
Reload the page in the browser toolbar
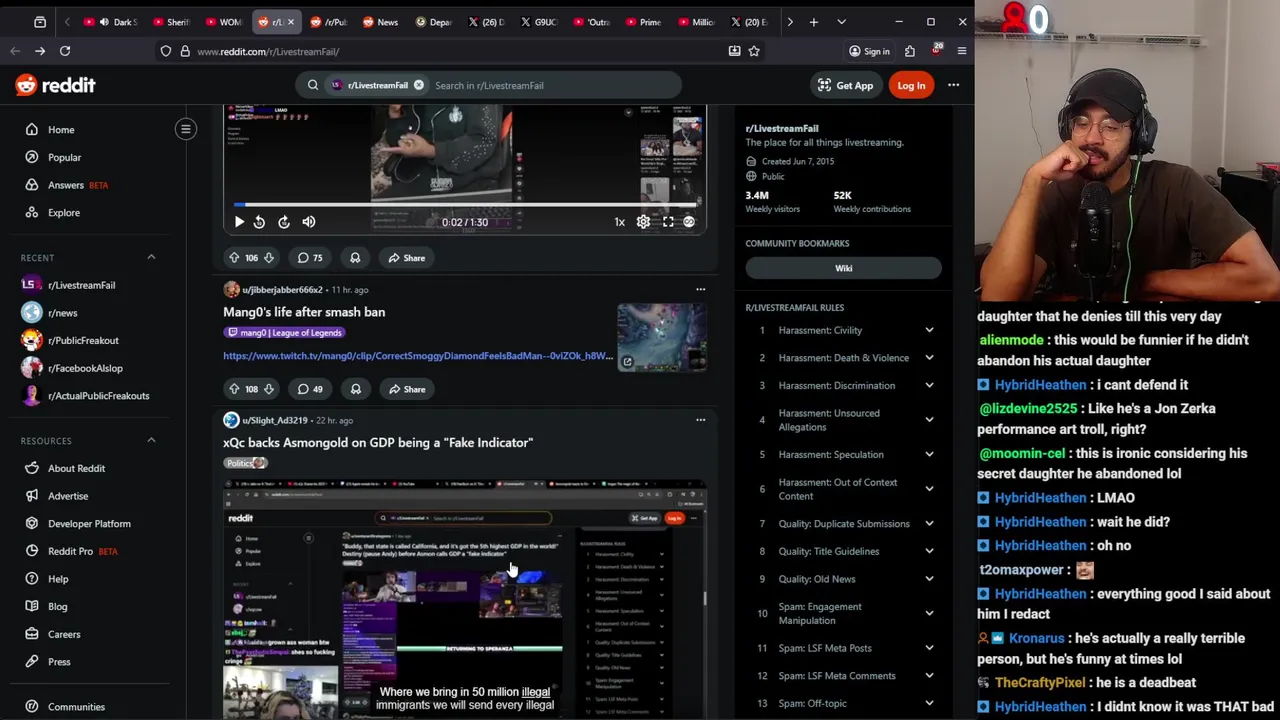click(65, 51)
